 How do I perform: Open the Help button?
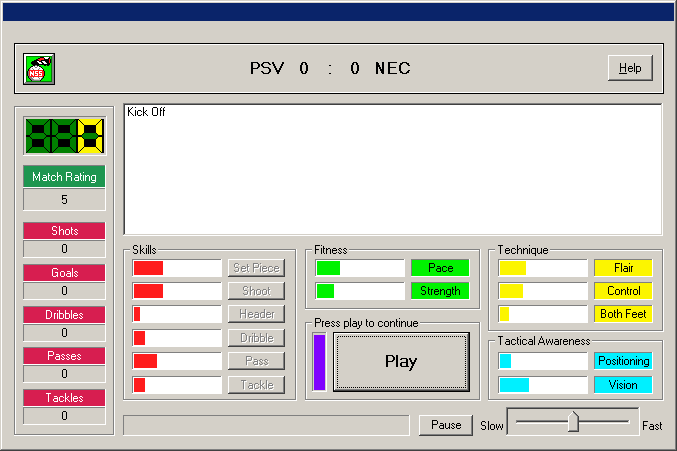pos(630,68)
